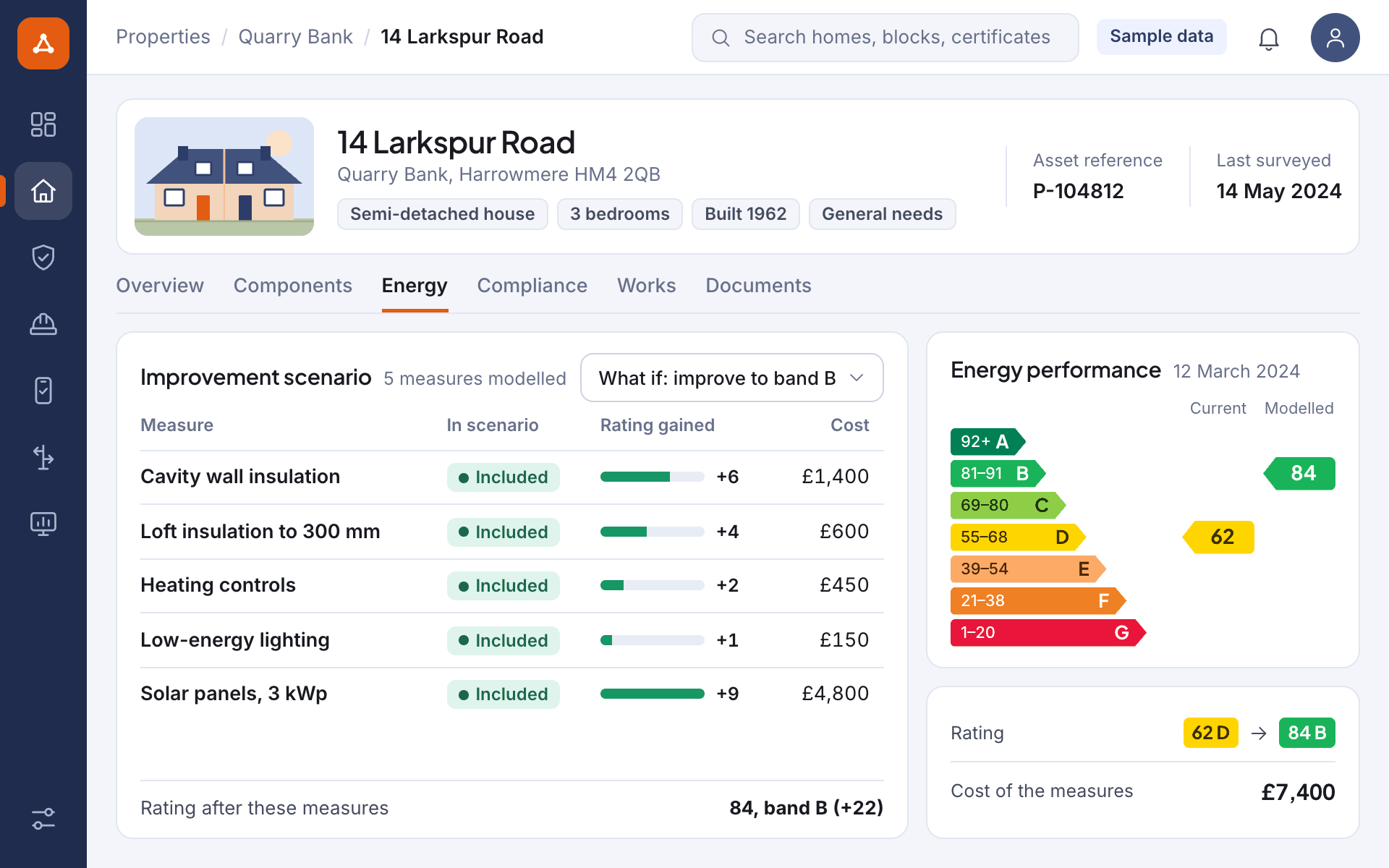Toggle Included status for Low-energy lighting
The height and width of the screenshot is (868, 1389).
504,641
